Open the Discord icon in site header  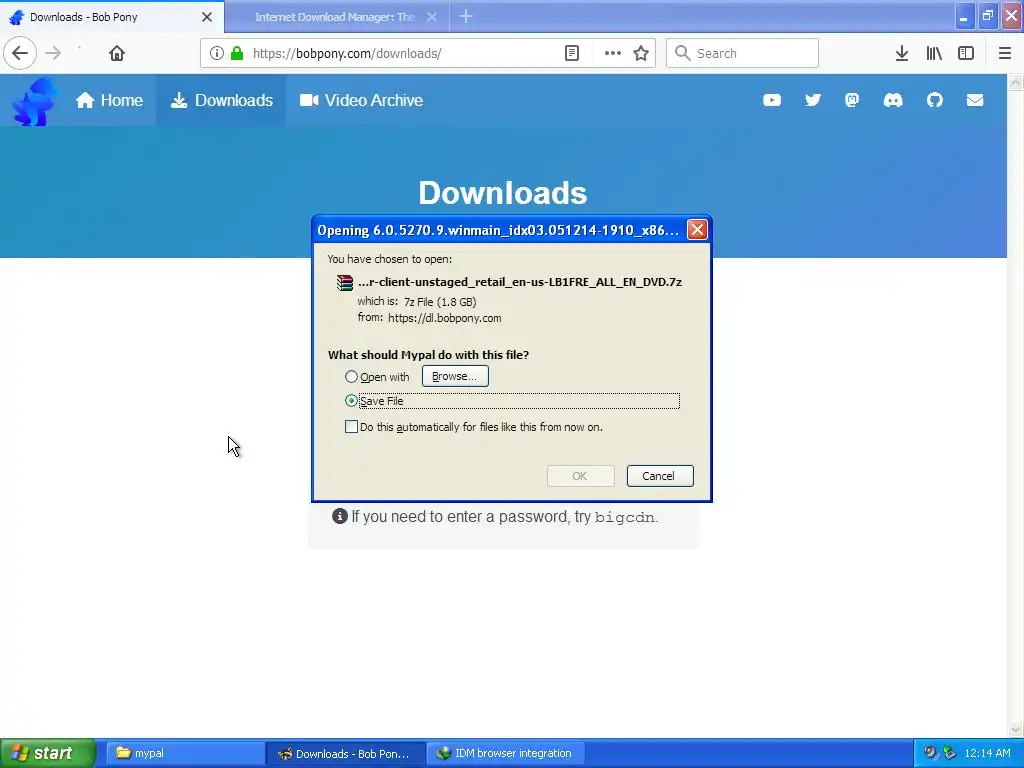[x=893, y=100]
